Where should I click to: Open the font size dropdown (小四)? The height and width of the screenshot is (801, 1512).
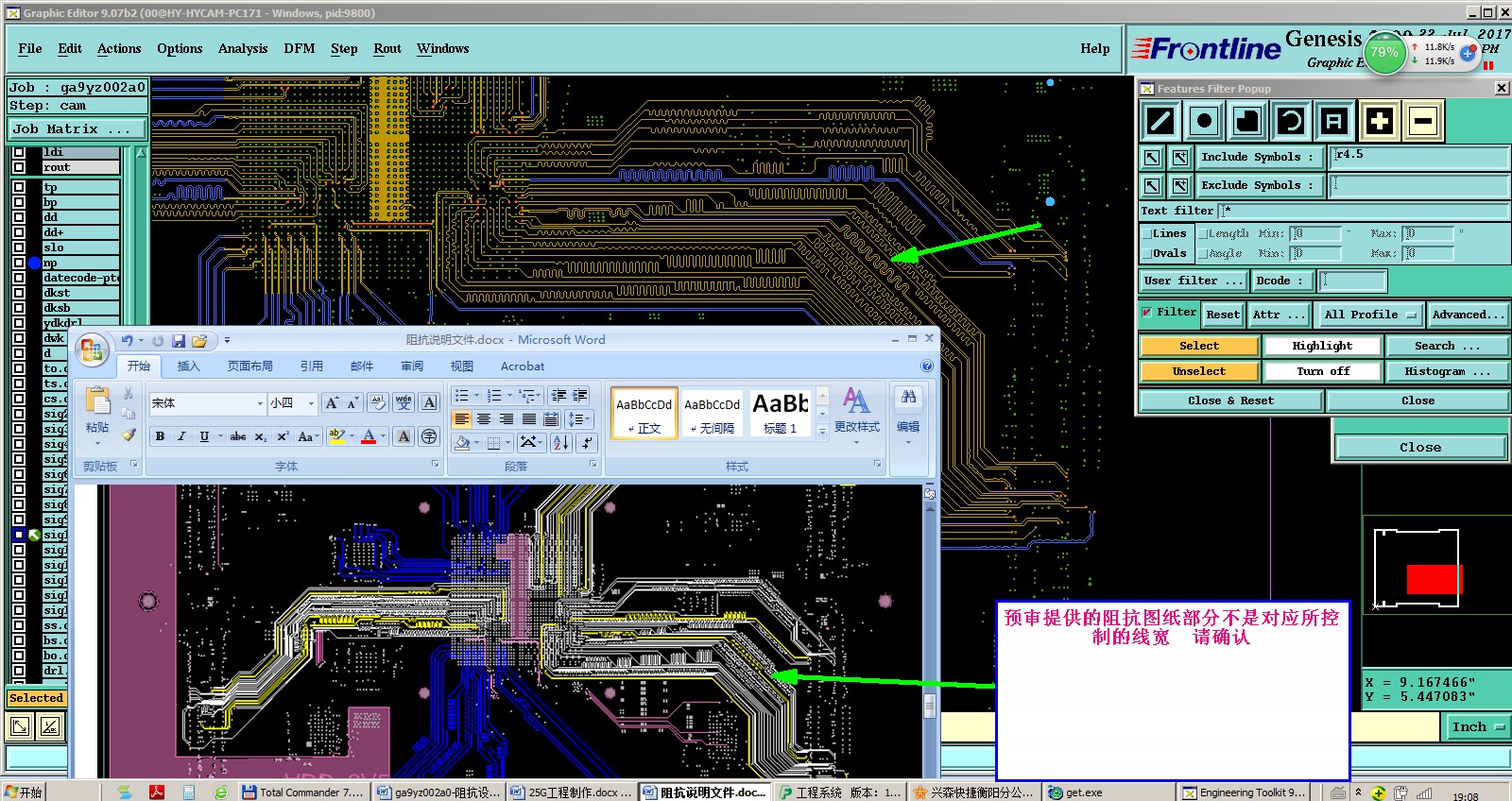coord(311,403)
